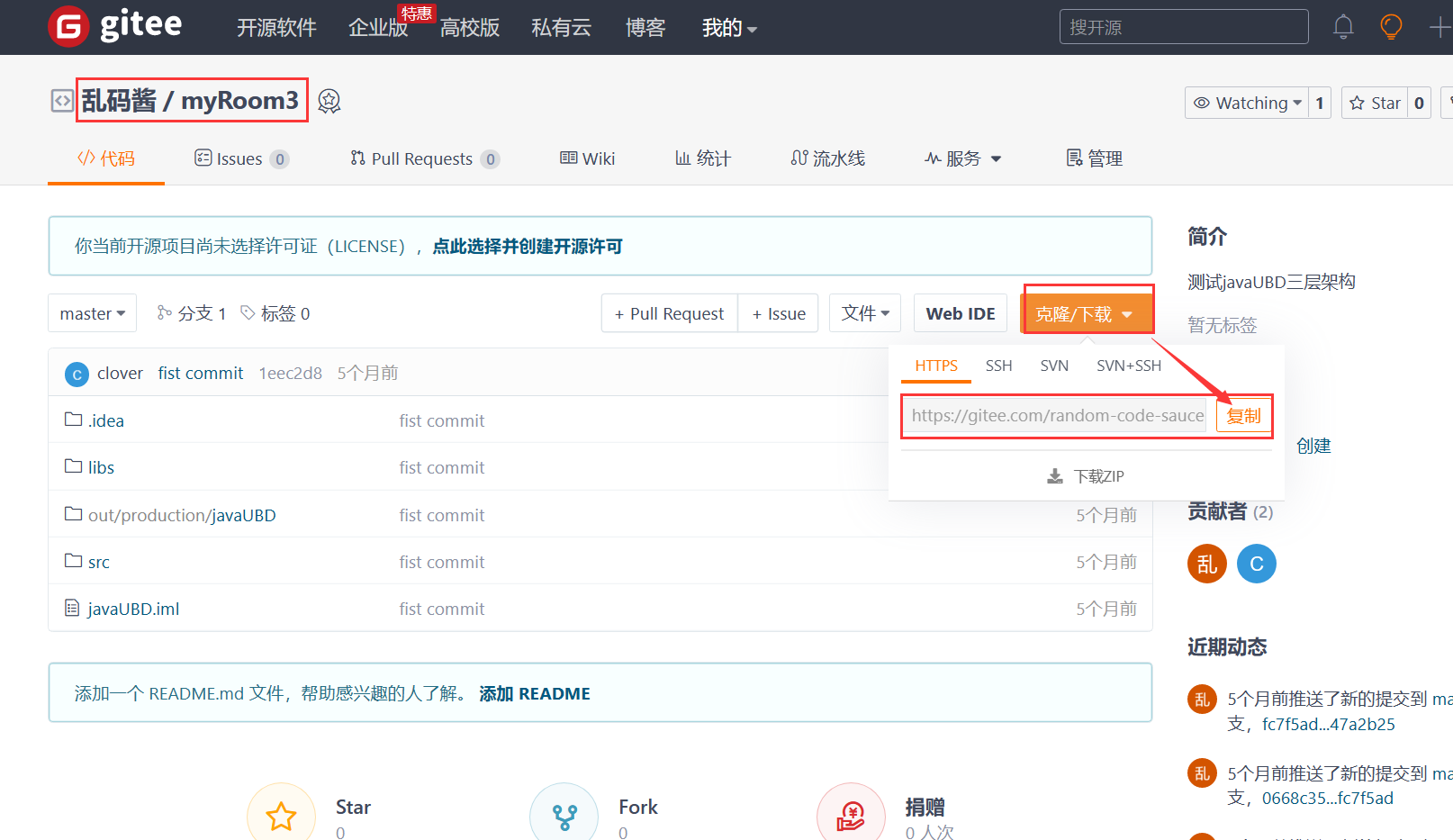Click the fist commit message link in header row

tap(201, 373)
